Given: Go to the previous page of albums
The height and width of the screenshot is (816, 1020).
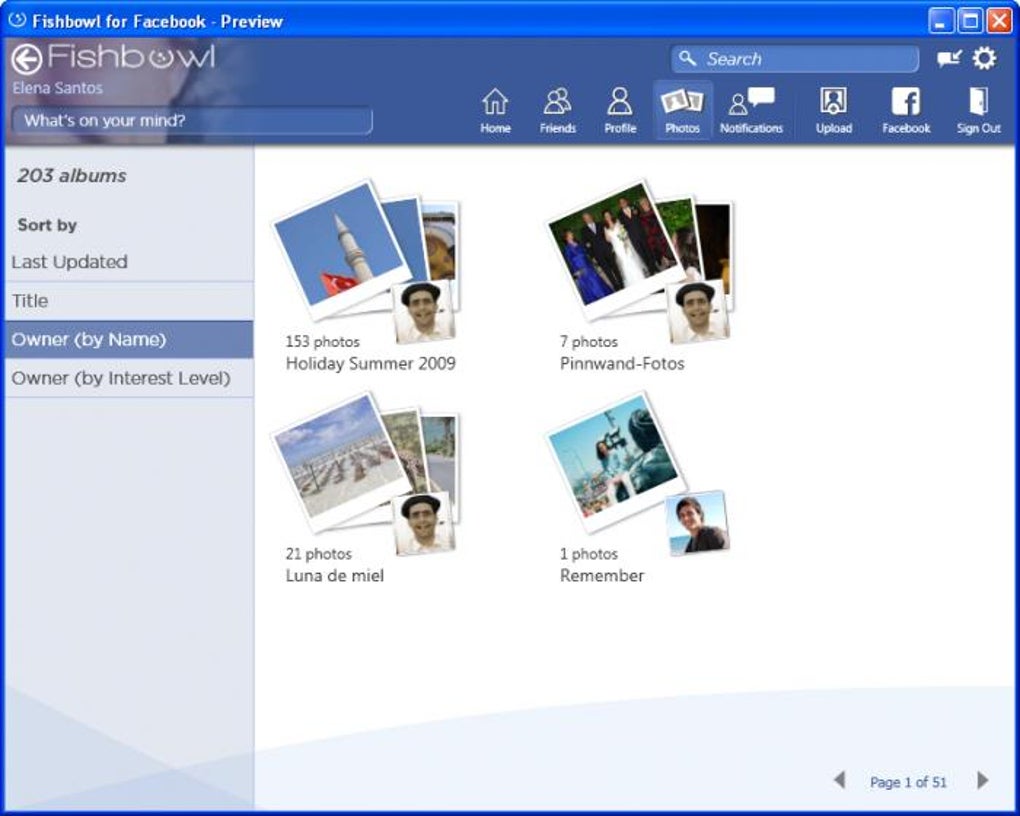Looking at the screenshot, I should 840,780.
